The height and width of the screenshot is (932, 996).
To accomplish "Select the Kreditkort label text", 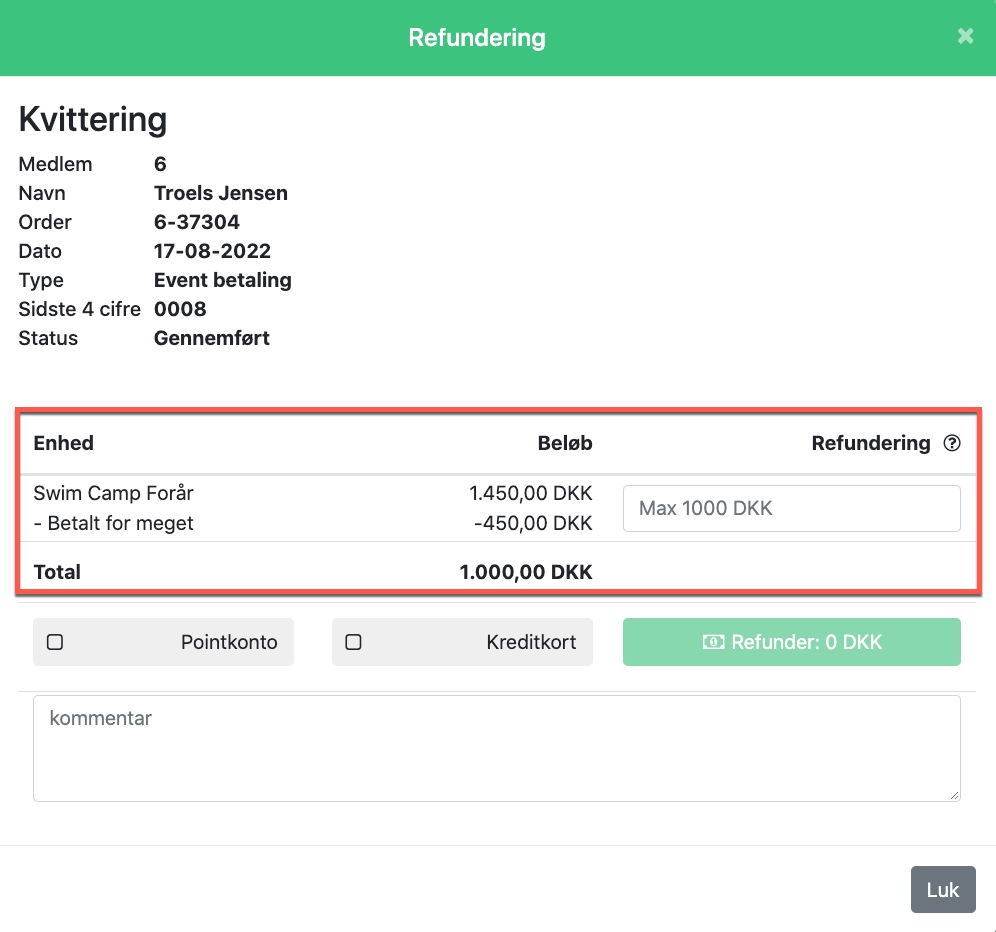I will pyautogui.click(x=531, y=642).
